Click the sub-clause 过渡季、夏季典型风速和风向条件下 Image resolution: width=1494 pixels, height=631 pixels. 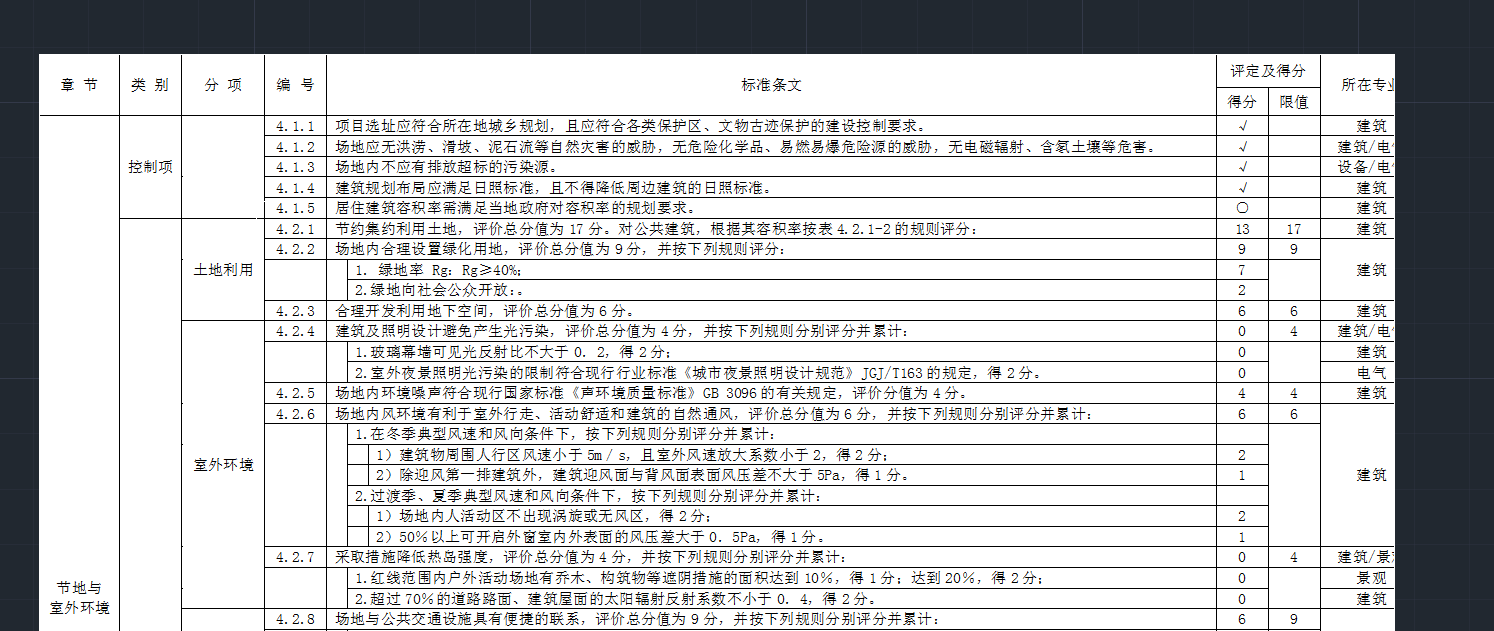590,496
